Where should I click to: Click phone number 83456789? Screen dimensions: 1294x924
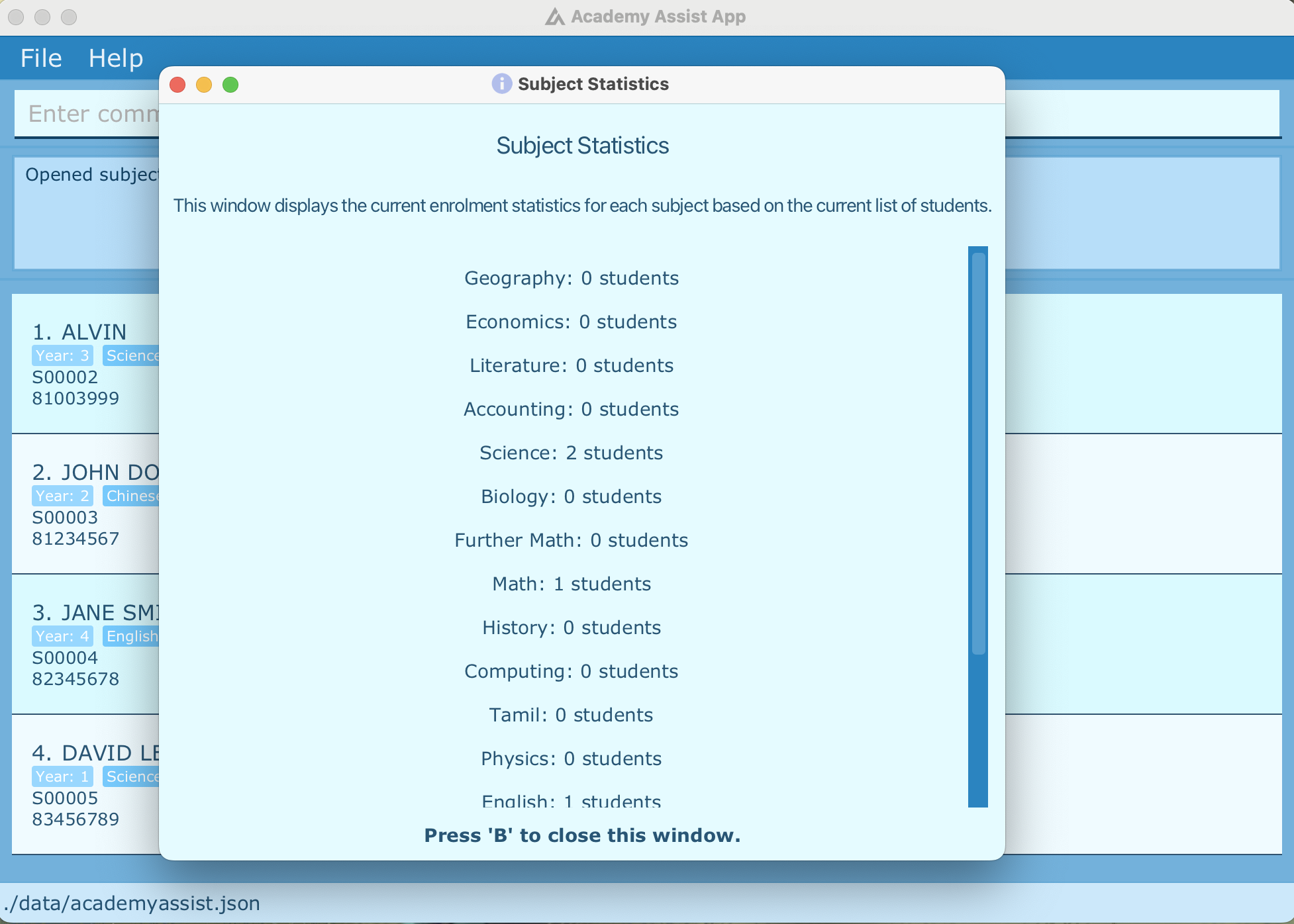(75, 819)
